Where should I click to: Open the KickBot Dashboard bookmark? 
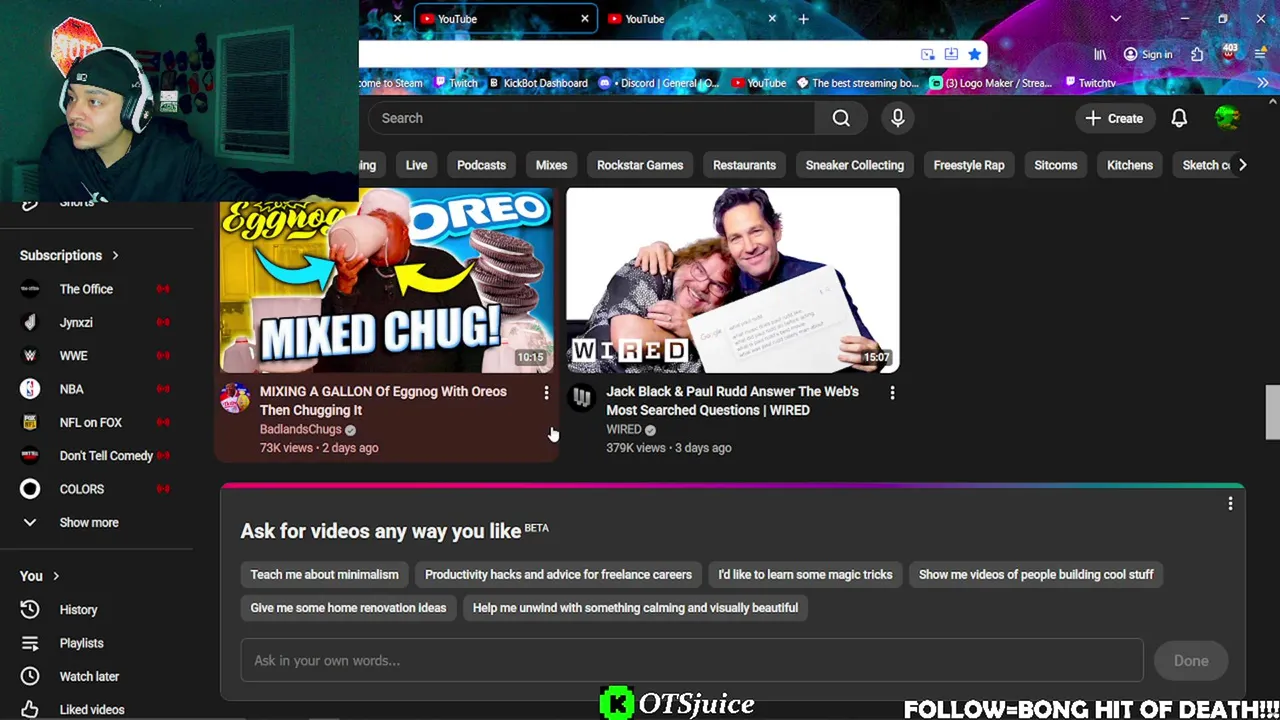(x=537, y=83)
